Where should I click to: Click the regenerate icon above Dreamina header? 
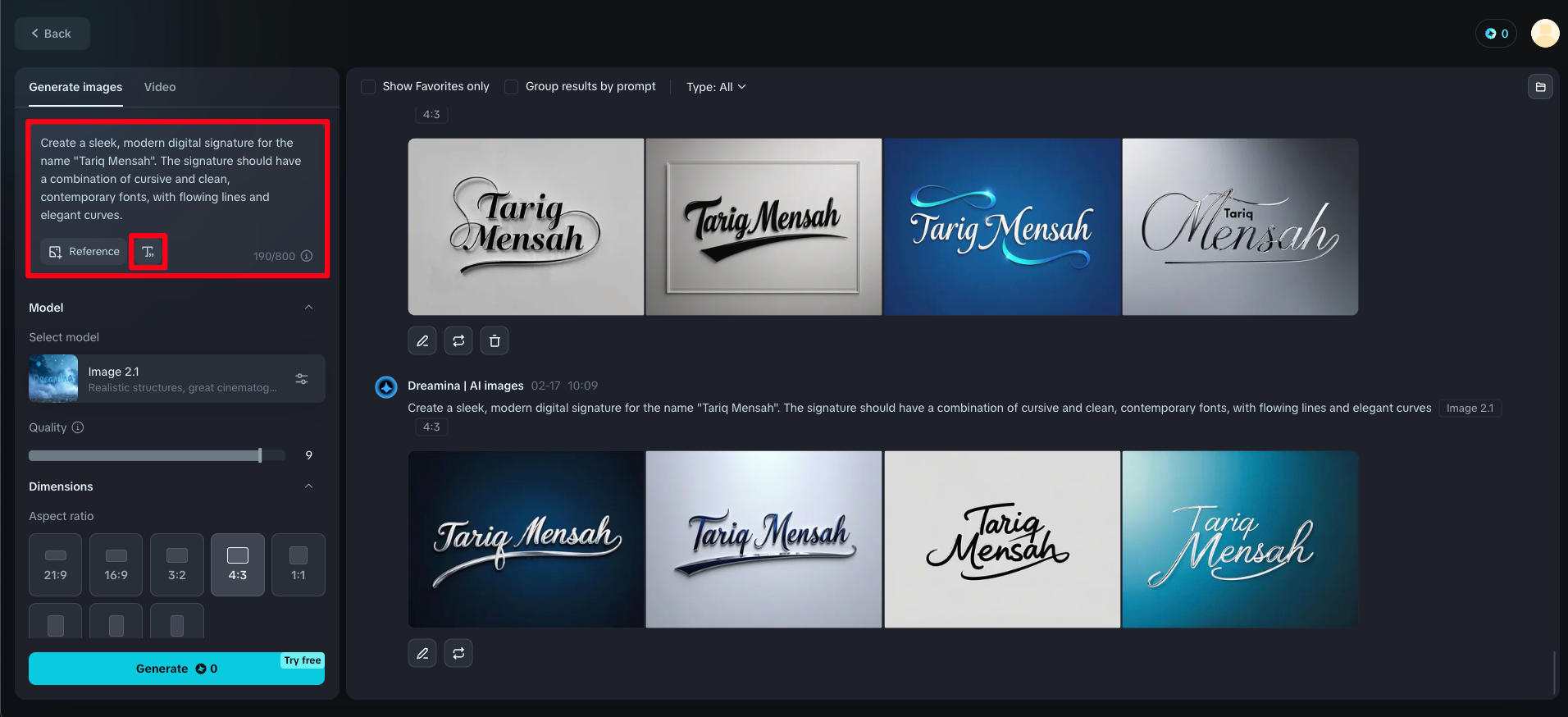click(x=458, y=340)
